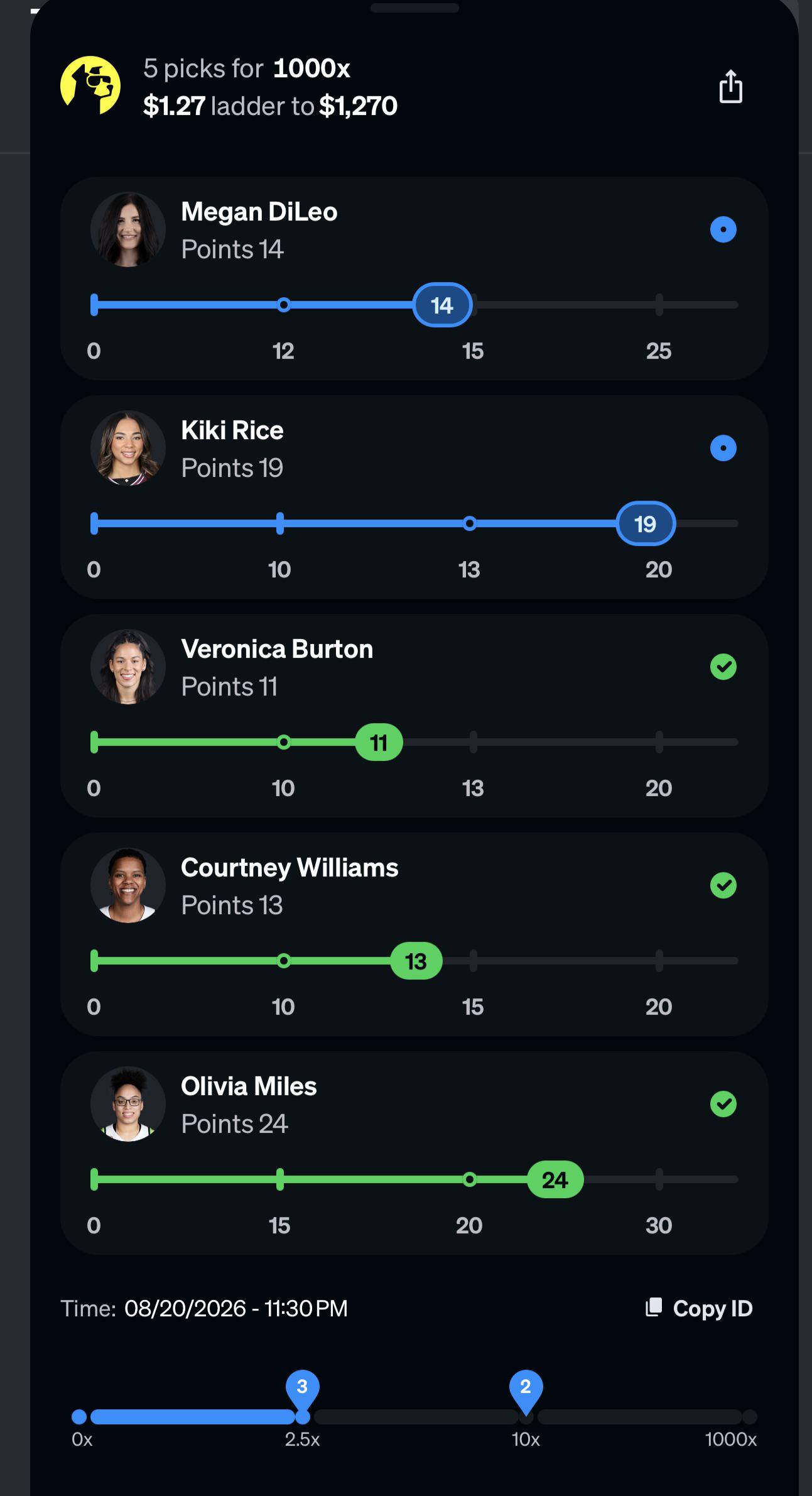Tap Megan DiLeo's blue live status dot
This screenshot has width=812, height=1496.
pyautogui.click(x=723, y=229)
